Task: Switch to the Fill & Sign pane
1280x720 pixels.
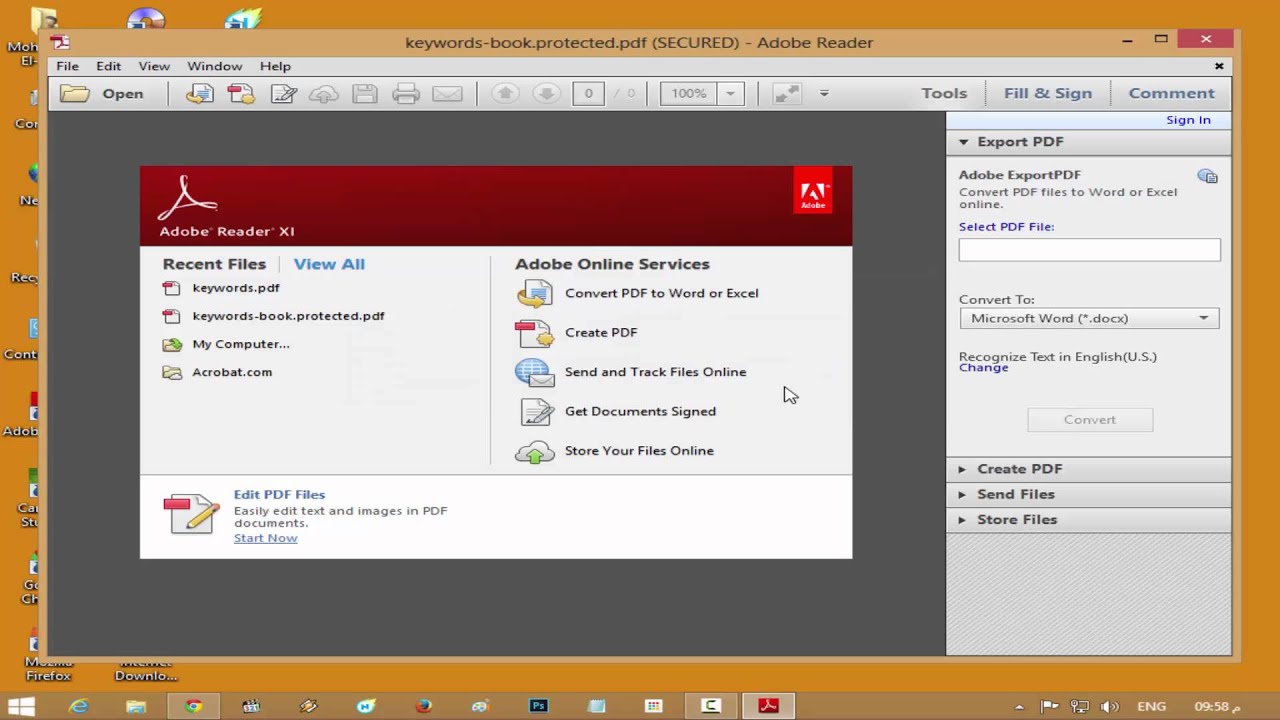Action: [1048, 93]
